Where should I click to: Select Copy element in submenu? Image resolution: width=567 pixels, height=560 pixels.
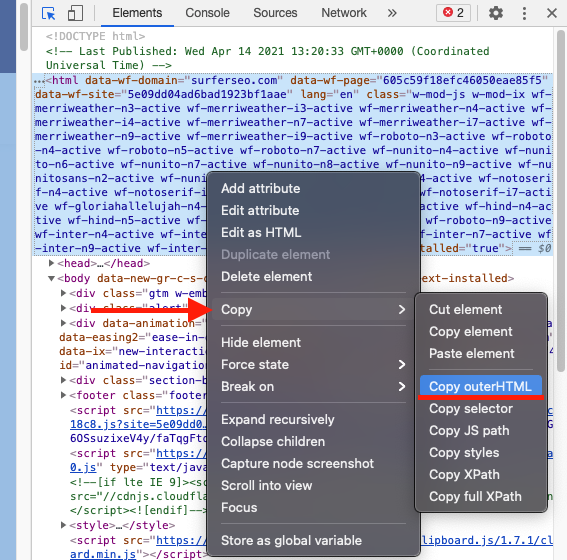pyautogui.click(x=481, y=332)
